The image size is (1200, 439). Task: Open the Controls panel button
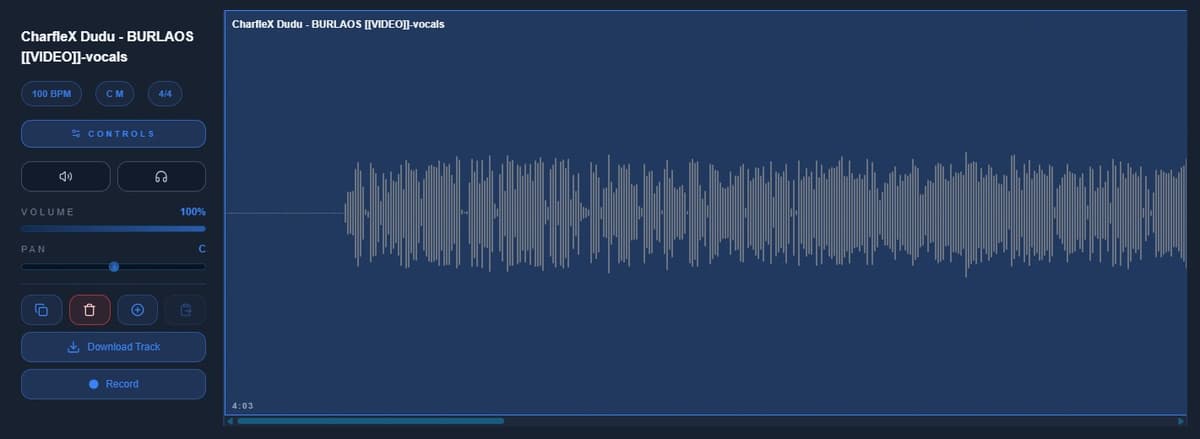point(113,133)
